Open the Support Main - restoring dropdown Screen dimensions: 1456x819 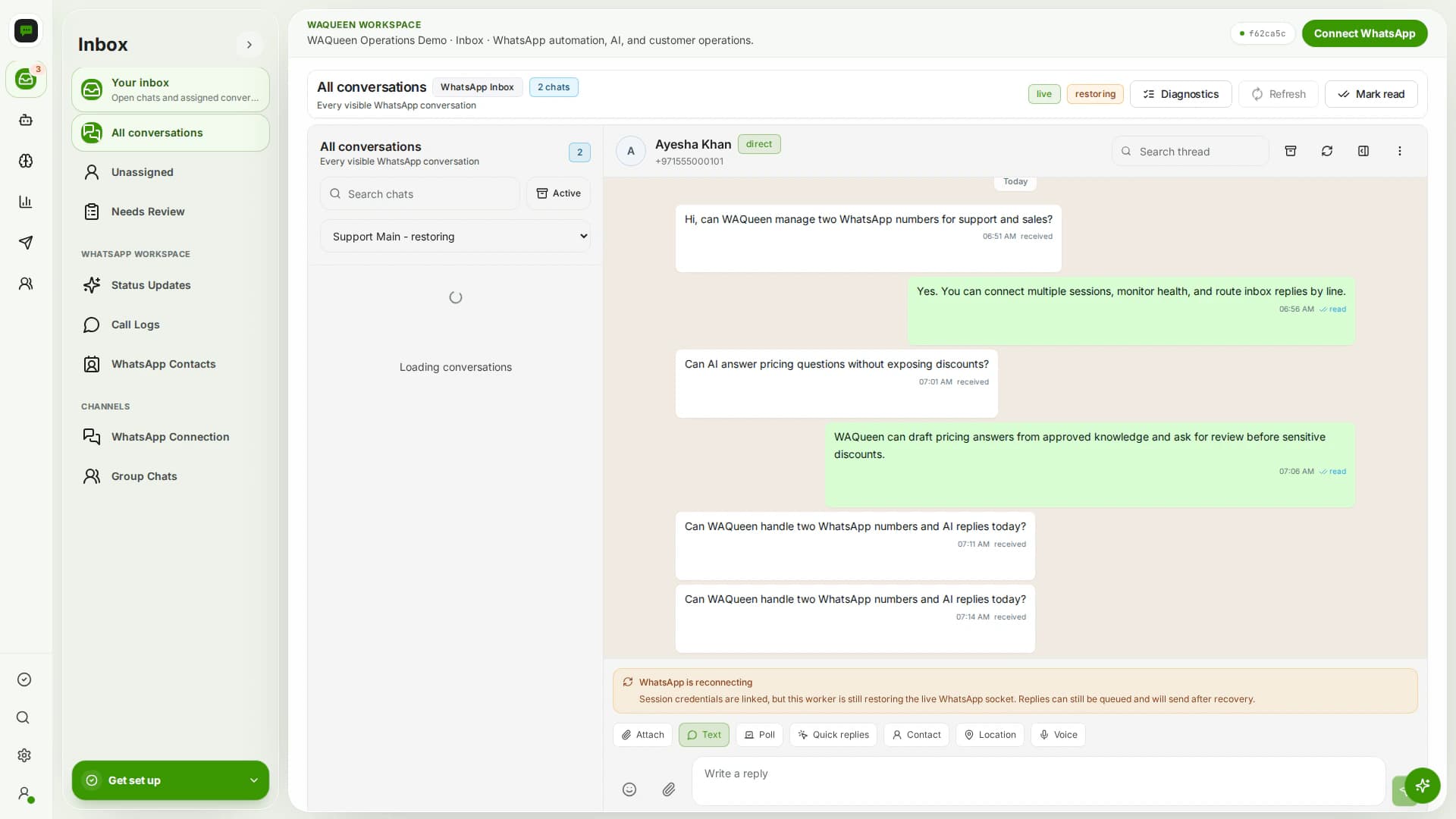pyautogui.click(x=456, y=237)
